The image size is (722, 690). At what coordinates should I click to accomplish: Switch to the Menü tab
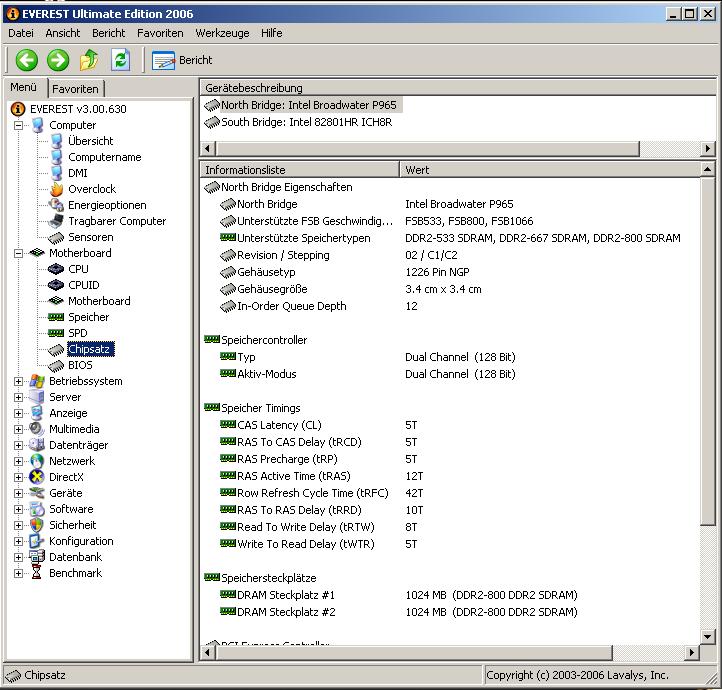(x=24, y=87)
